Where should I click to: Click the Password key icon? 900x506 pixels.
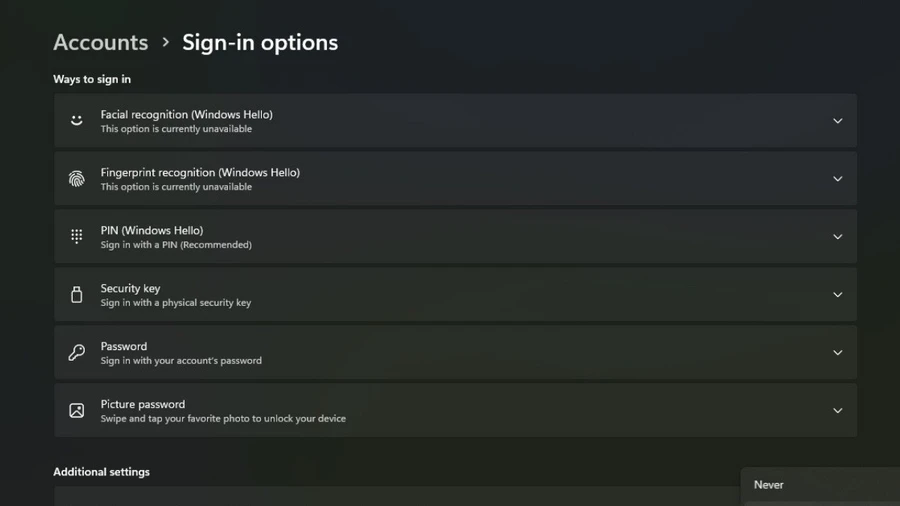point(76,352)
